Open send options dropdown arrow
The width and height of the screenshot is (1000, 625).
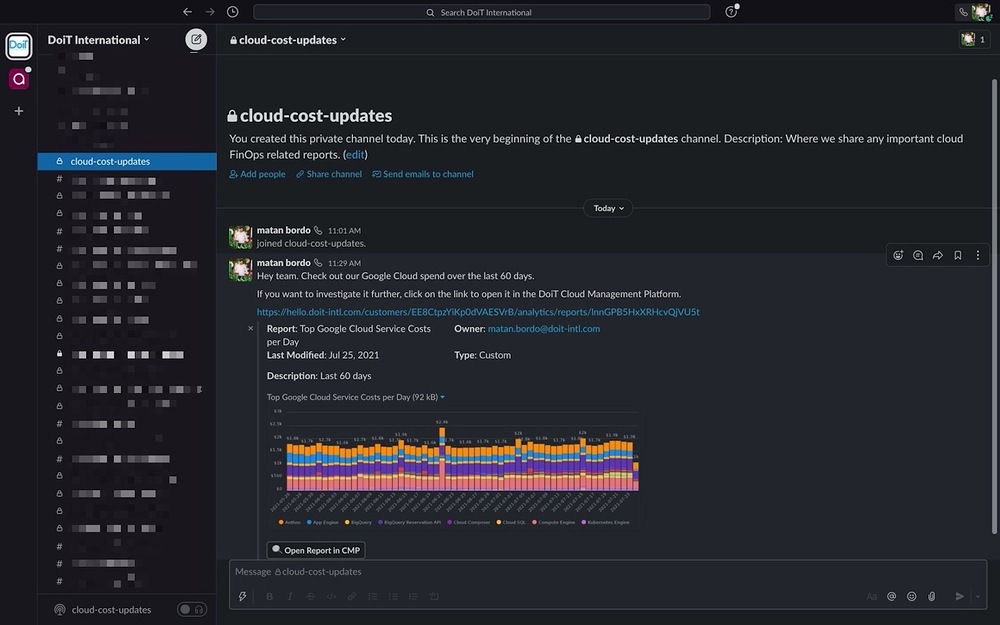click(x=978, y=596)
